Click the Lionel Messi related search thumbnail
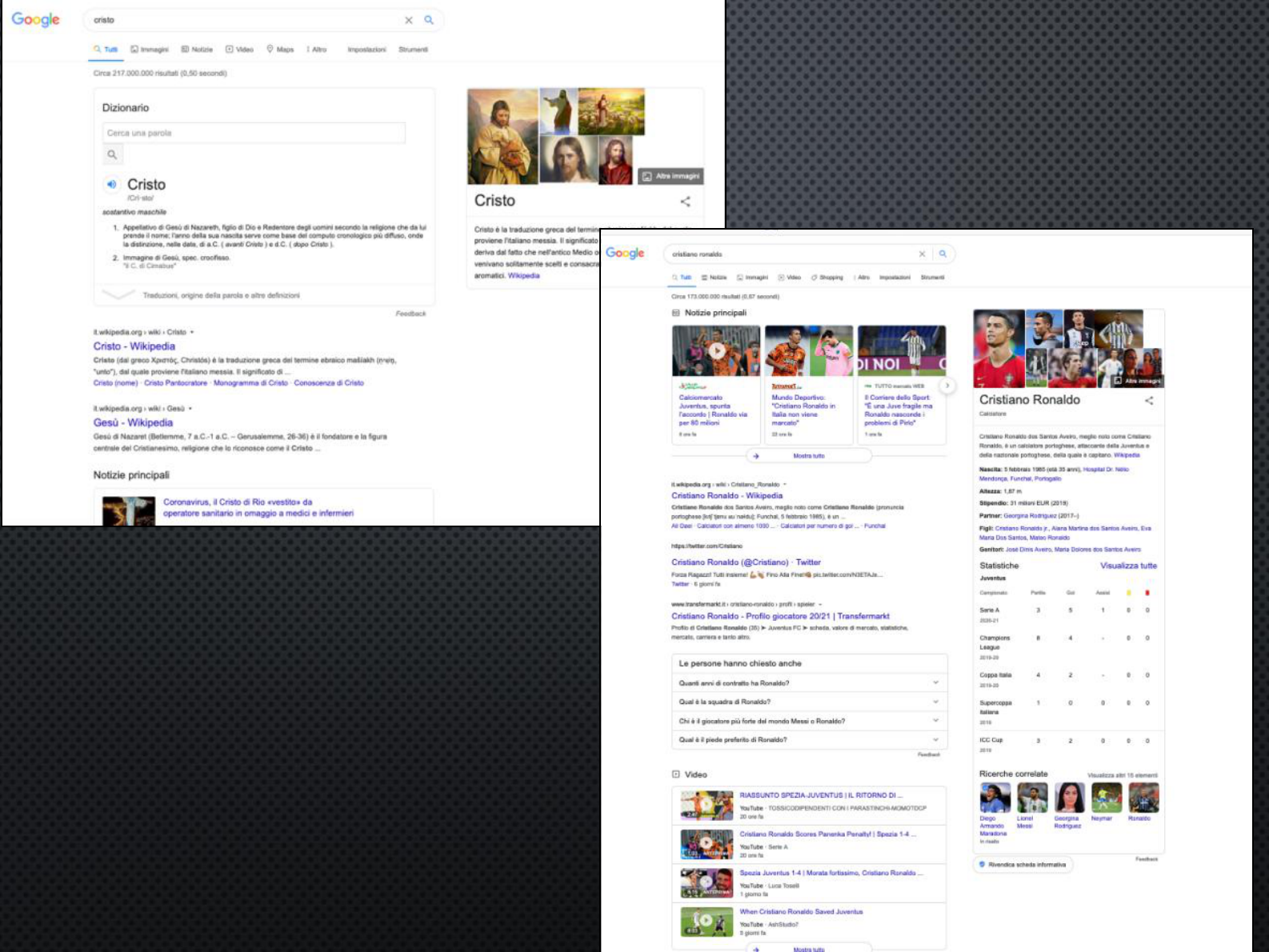The image size is (1269, 952). pos(1031,798)
